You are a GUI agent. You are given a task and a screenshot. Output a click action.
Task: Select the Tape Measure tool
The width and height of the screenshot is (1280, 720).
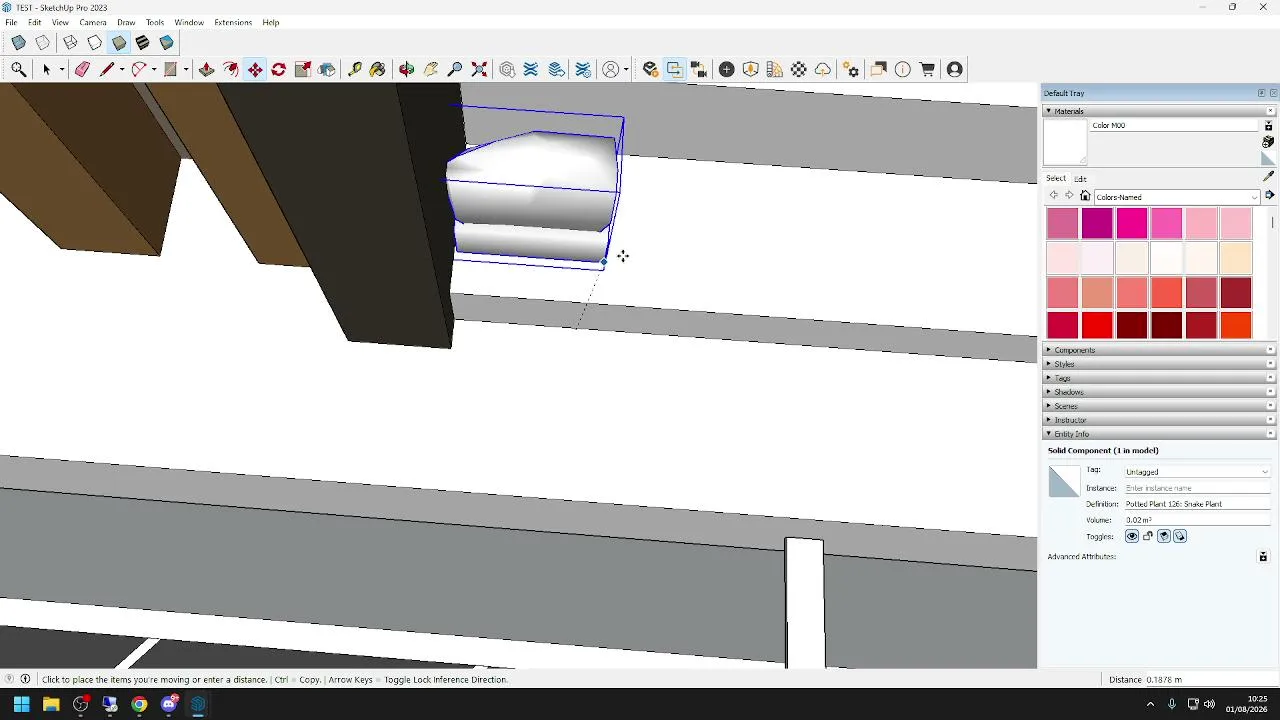(354, 69)
